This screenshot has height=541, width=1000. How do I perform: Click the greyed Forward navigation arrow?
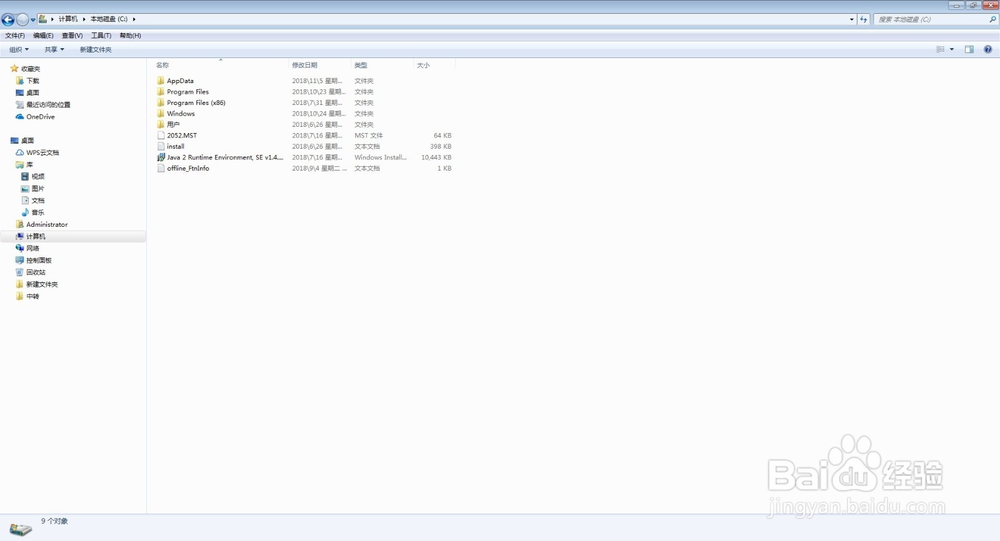[22, 20]
